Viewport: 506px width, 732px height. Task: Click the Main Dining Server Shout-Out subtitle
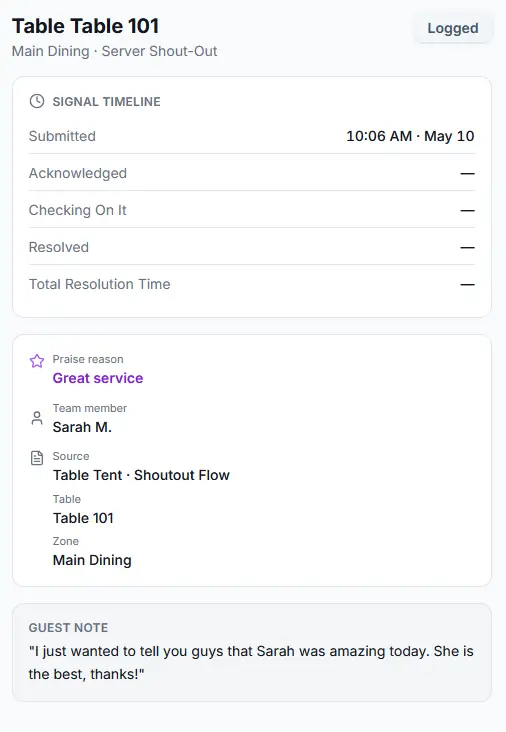tap(114, 51)
